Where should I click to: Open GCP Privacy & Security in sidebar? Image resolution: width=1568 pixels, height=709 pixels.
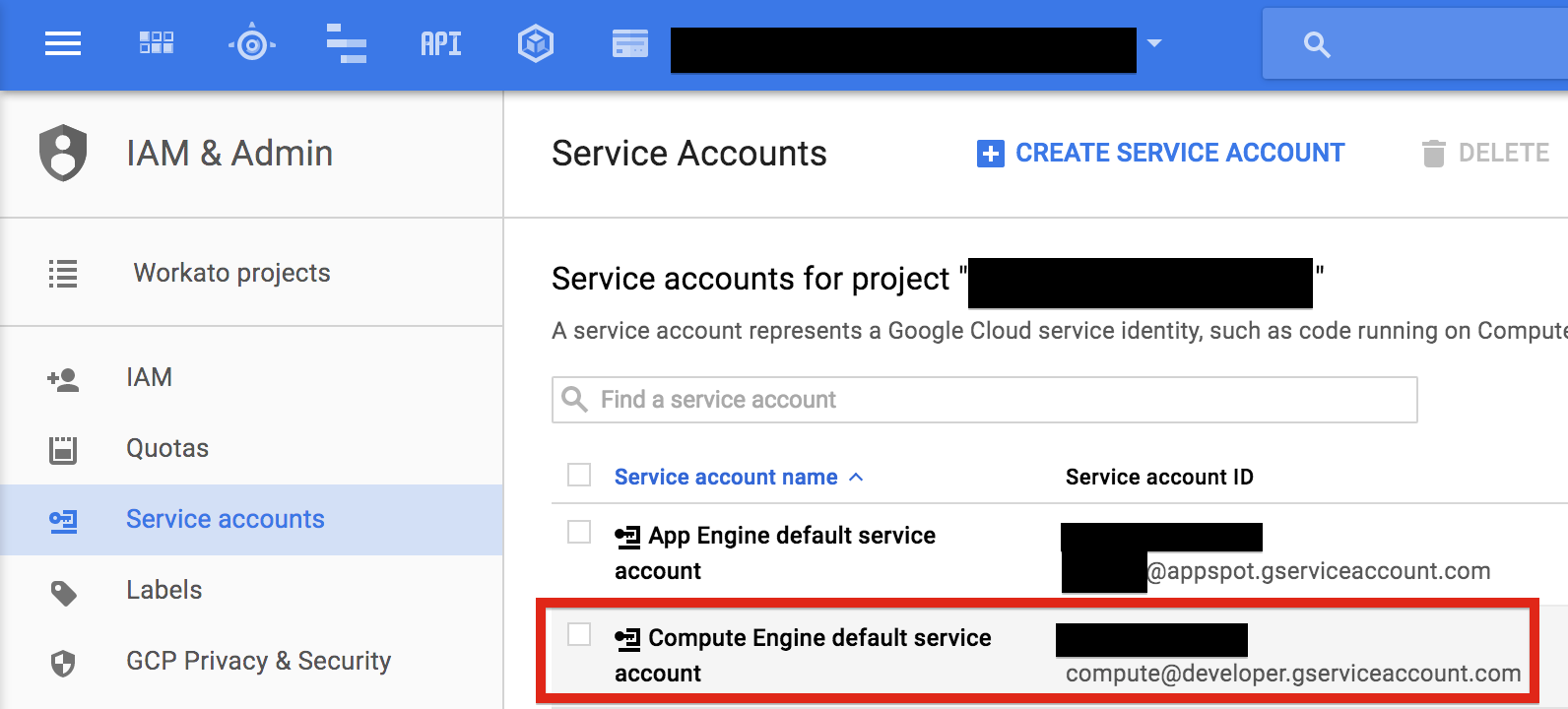pos(258,662)
